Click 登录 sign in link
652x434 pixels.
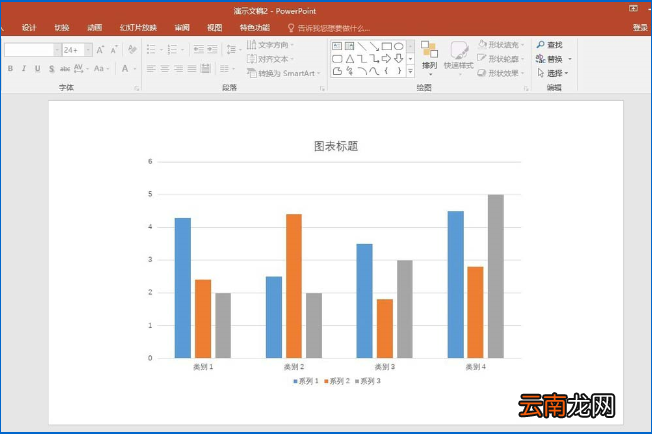pyautogui.click(x=640, y=28)
